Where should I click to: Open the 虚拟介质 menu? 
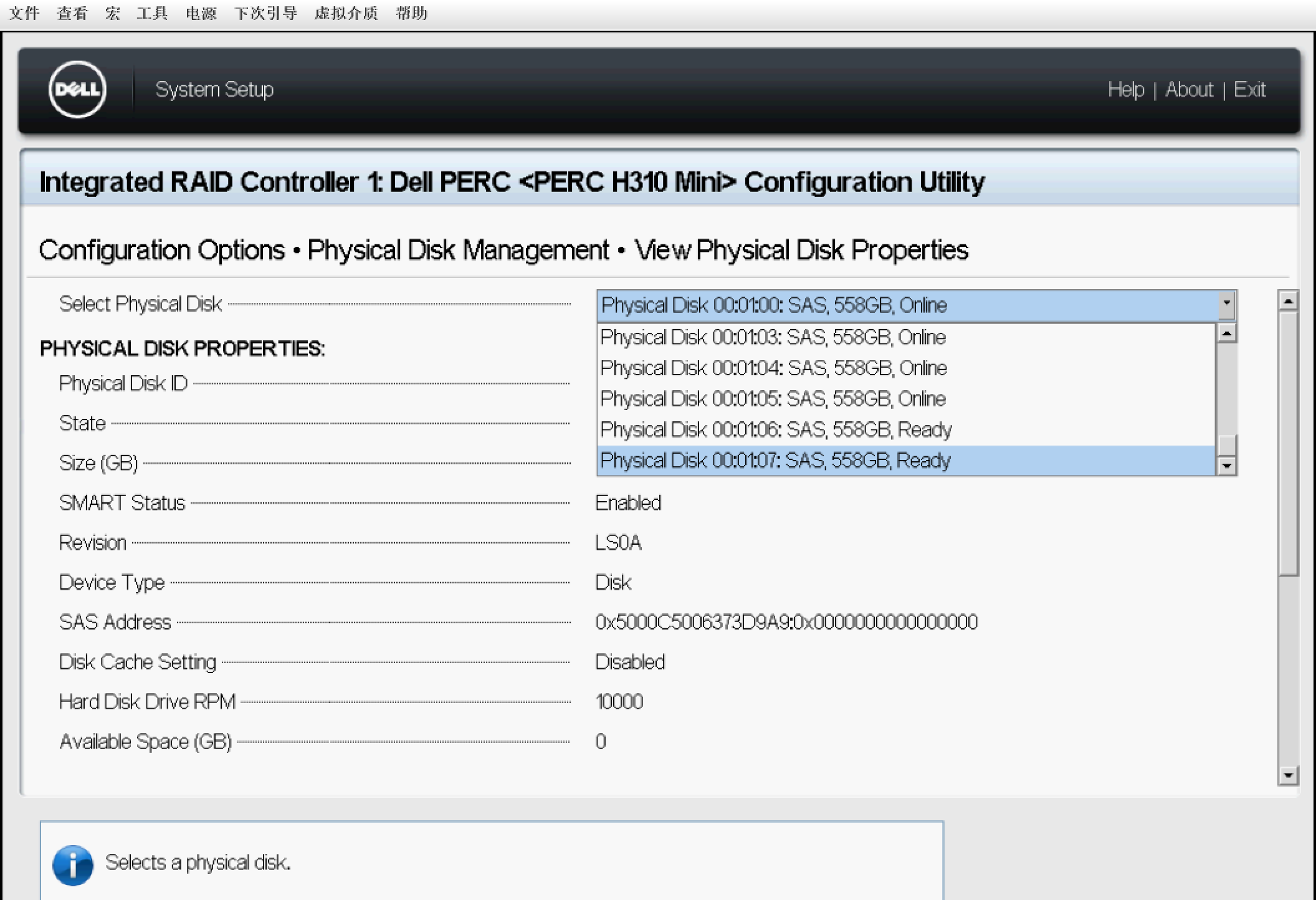346,13
